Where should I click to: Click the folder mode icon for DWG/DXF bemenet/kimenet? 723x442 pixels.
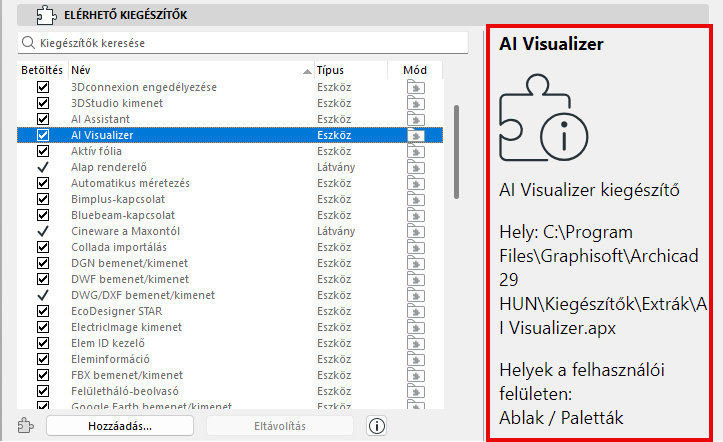(416, 295)
